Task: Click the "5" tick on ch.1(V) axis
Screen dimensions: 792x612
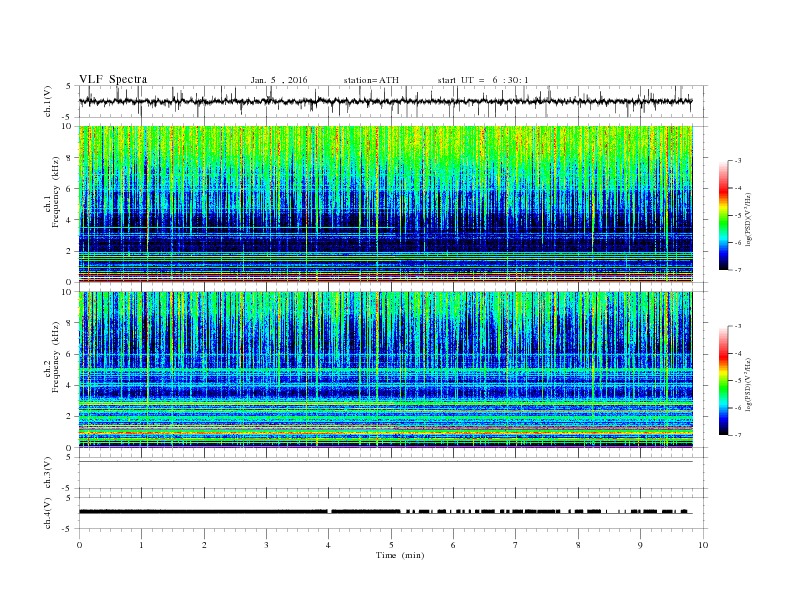Action: click(69, 86)
